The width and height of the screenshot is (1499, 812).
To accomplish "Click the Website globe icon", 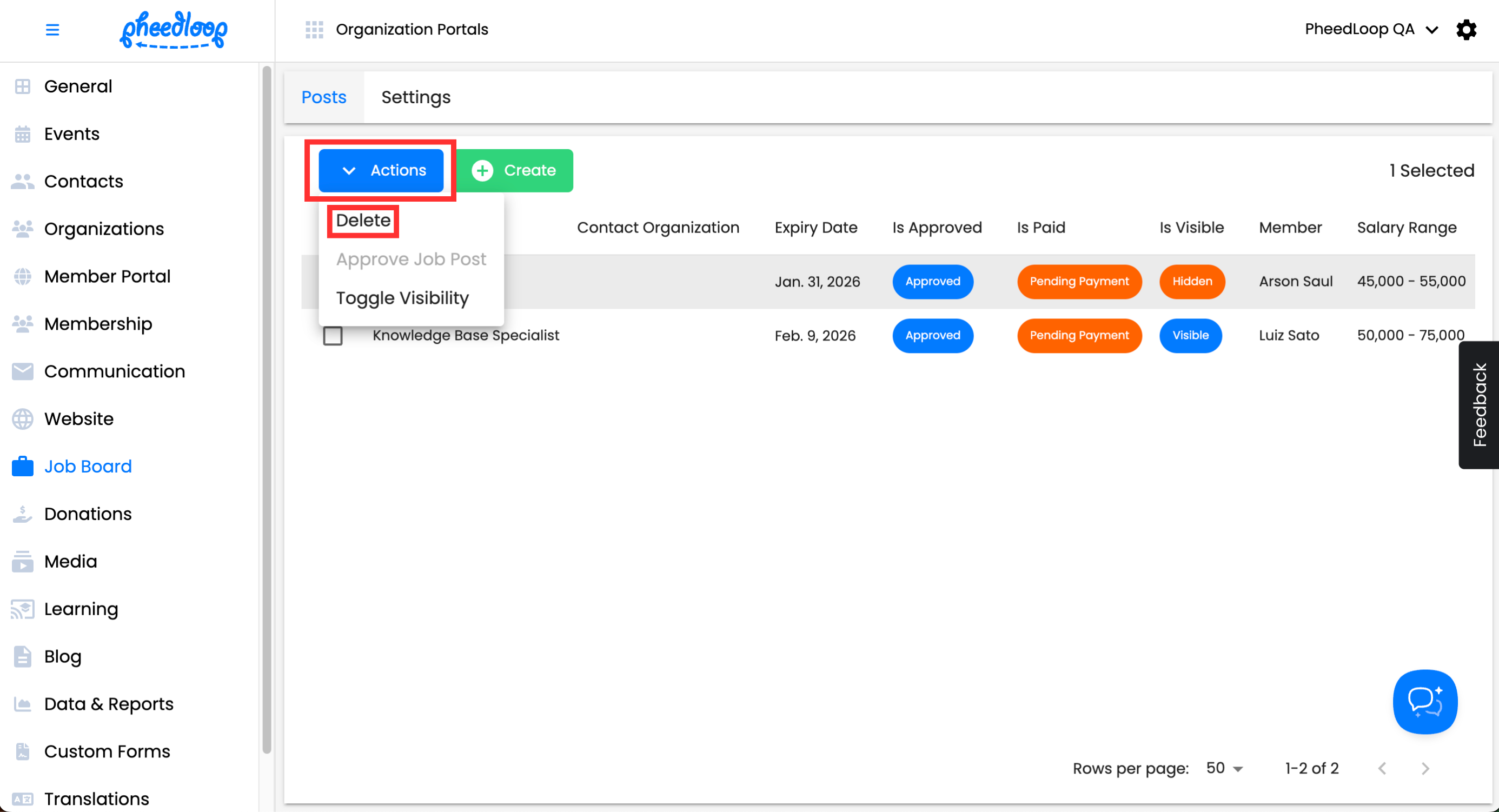I will point(23,419).
